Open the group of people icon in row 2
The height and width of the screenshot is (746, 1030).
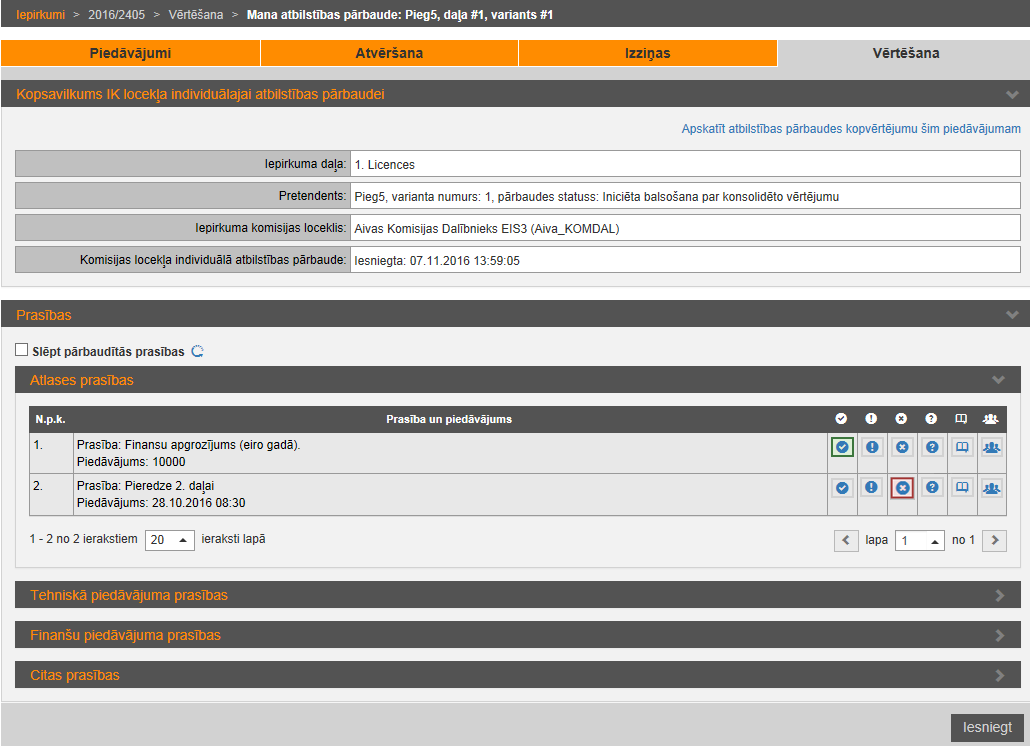pyautogui.click(x=991, y=488)
